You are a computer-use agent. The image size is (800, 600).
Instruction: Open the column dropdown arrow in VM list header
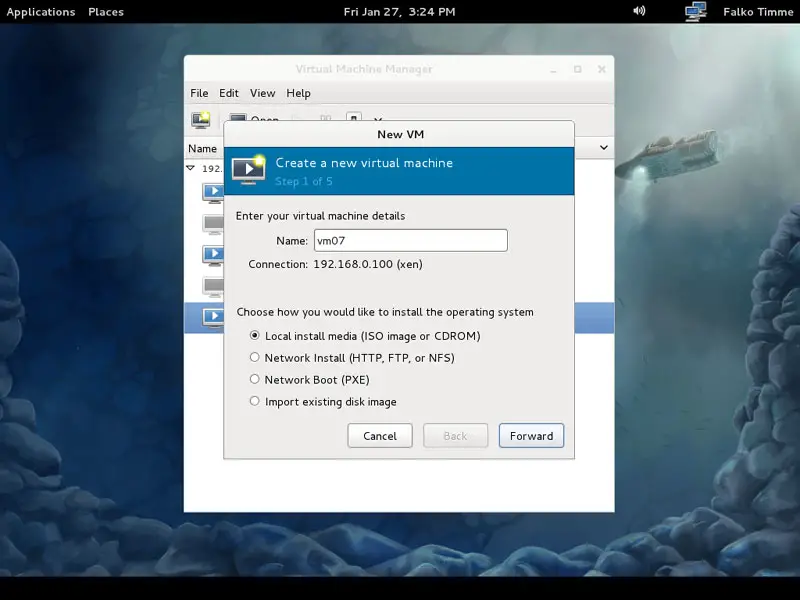point(604,147)
